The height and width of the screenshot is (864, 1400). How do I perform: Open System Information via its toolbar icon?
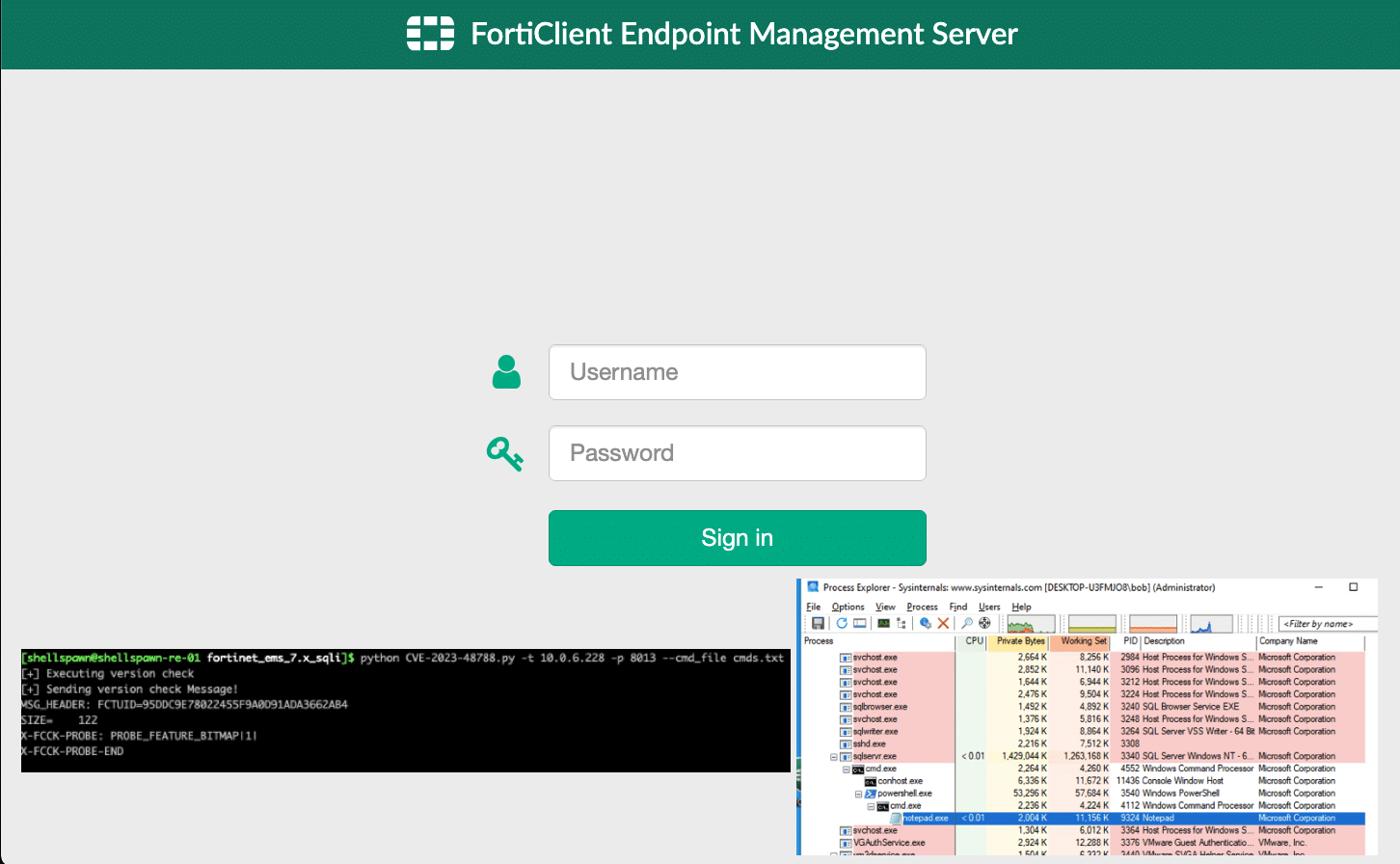[x=881, y=623]
